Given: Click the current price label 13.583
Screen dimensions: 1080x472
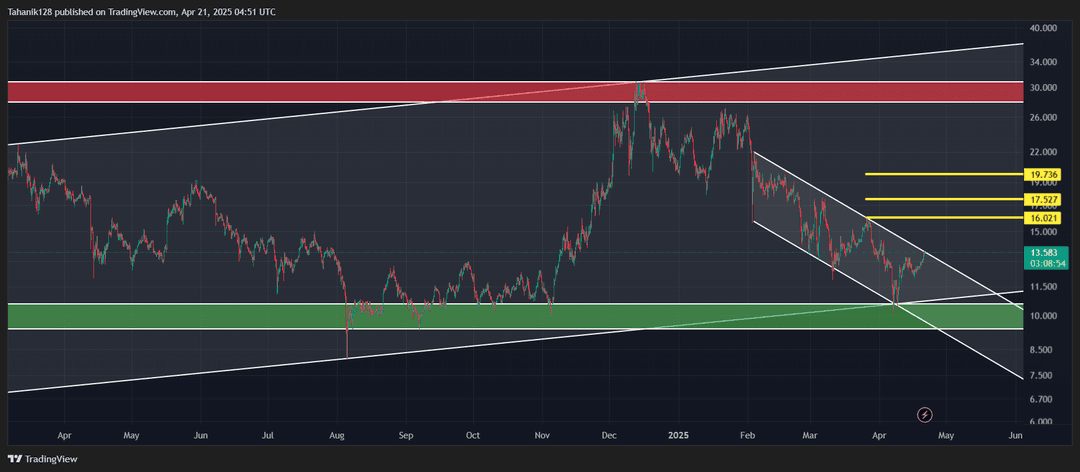Looking at the screenshot, I should click(x=1044, y=252).
